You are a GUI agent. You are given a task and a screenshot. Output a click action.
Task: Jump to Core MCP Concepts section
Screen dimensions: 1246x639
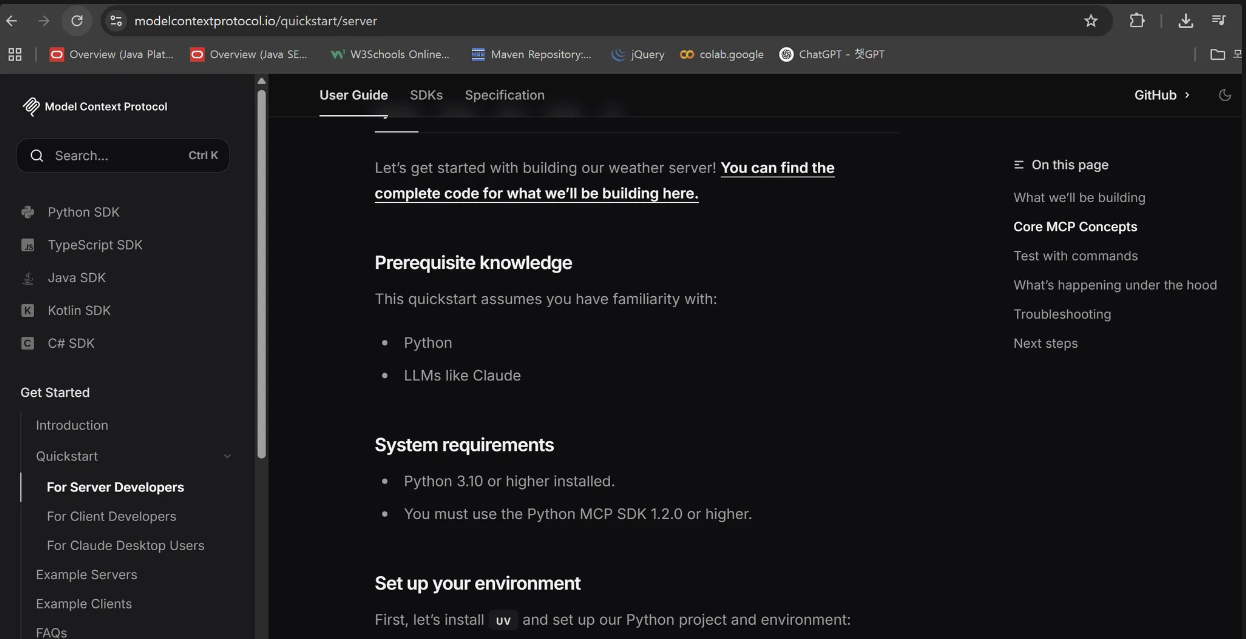coord(1075,226)
